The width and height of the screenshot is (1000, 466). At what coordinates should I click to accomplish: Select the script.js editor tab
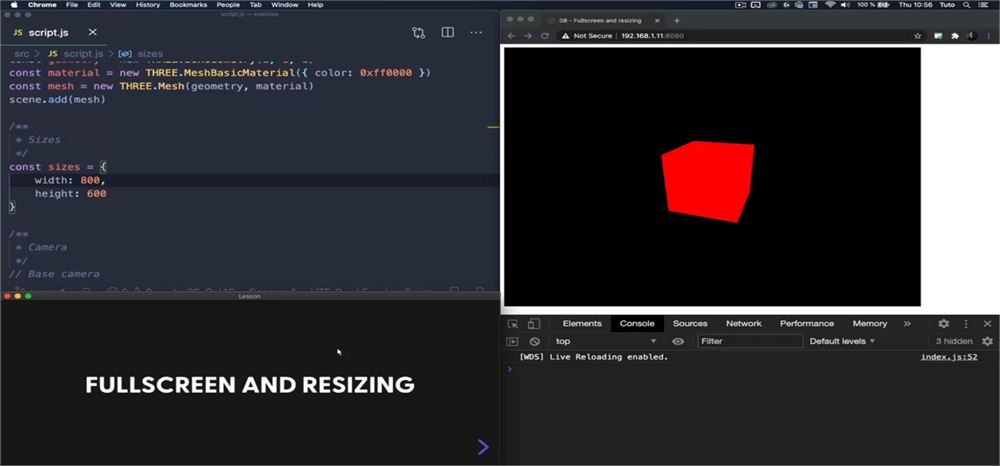pyautogui.click(x=50, y=32)
